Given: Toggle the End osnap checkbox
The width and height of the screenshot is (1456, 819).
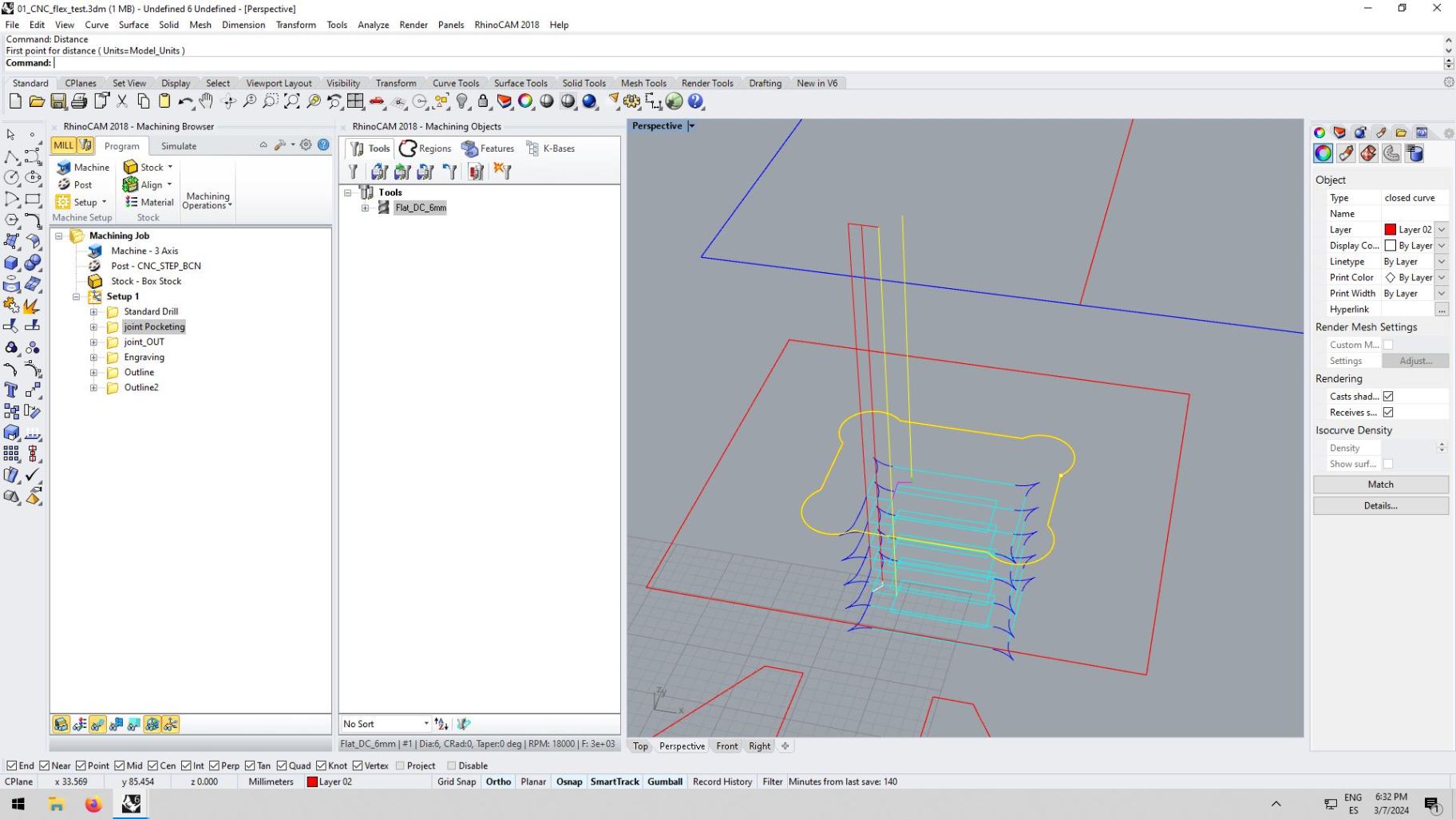Looking at the screenshot, I should [x=11, y=766].
